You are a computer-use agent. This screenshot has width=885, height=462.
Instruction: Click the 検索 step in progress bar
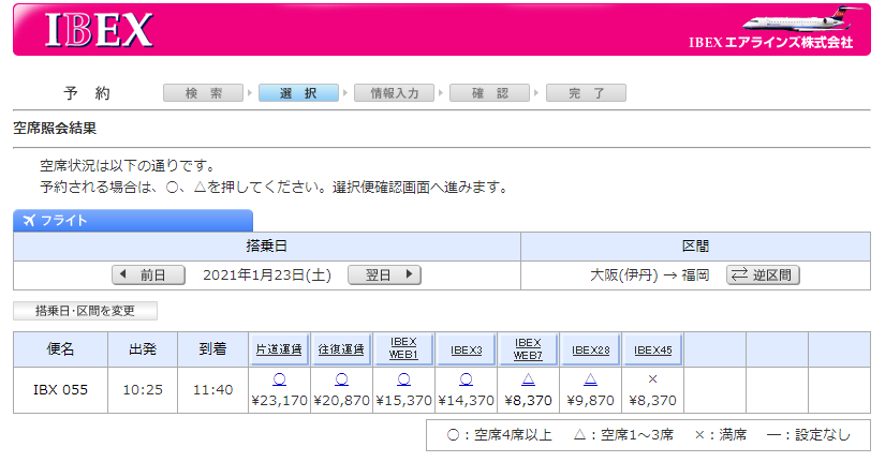[x=203, y=93]
